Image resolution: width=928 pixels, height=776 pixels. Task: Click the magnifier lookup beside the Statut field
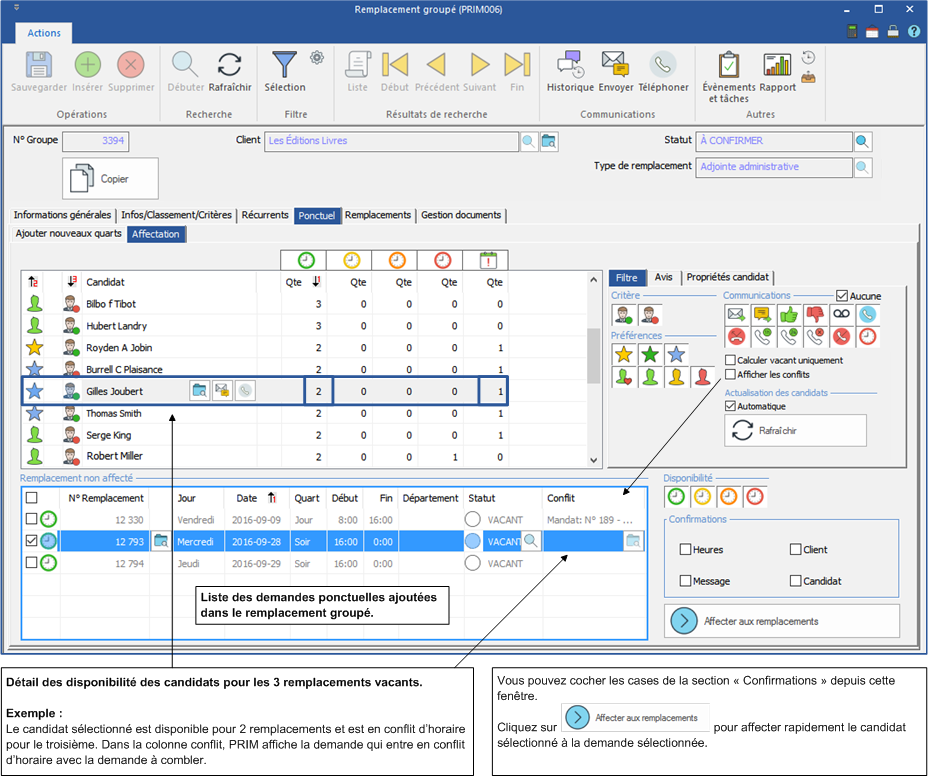coord(862,141)
